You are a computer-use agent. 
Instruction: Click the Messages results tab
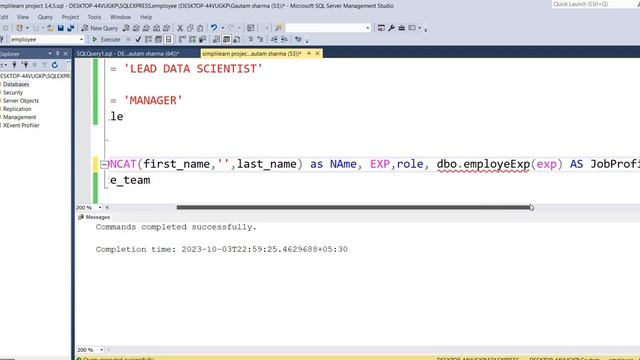coord(94,217)
